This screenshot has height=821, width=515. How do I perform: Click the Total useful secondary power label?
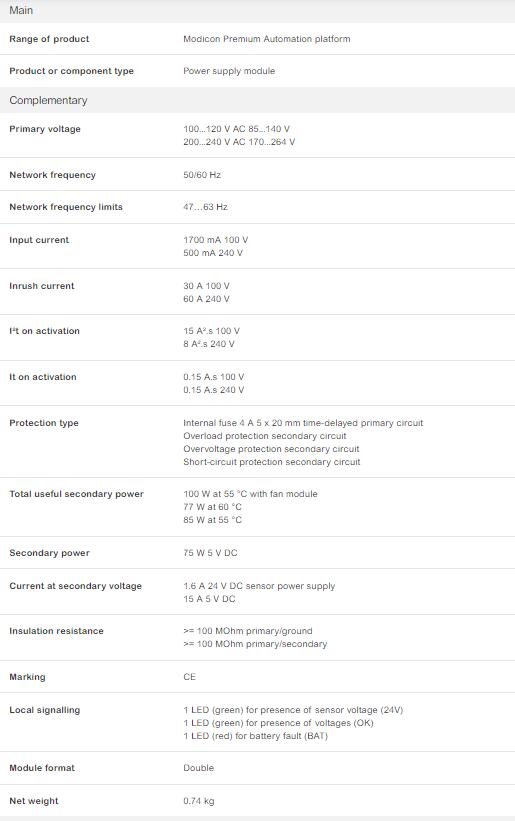tap(76, 494)
